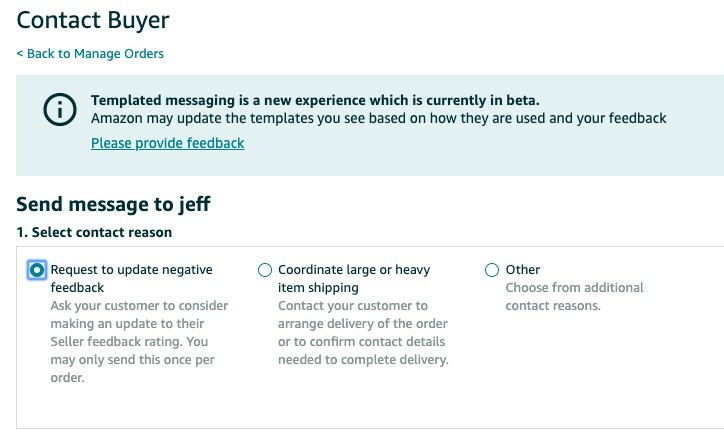Click the 'Send message to jeff' heading
The width and height of the screenshot is (724, 432).
113,205
